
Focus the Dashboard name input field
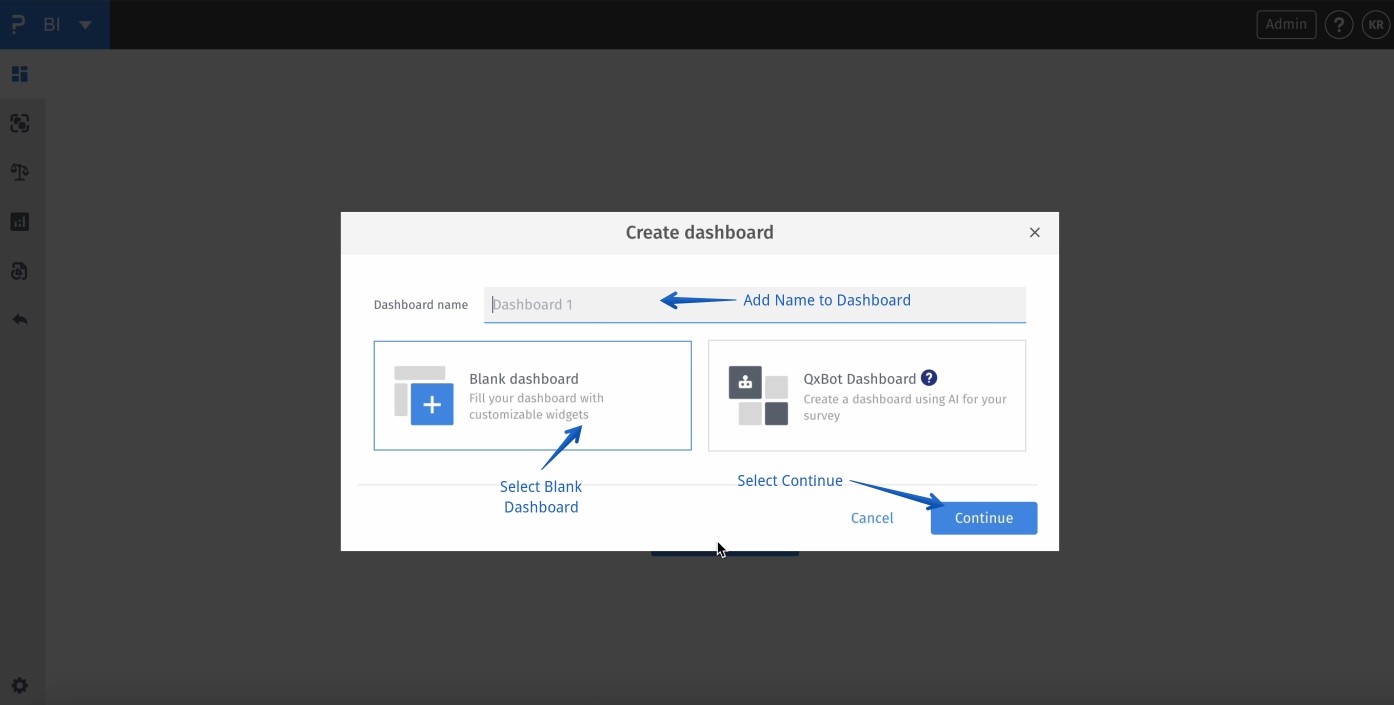755,305
